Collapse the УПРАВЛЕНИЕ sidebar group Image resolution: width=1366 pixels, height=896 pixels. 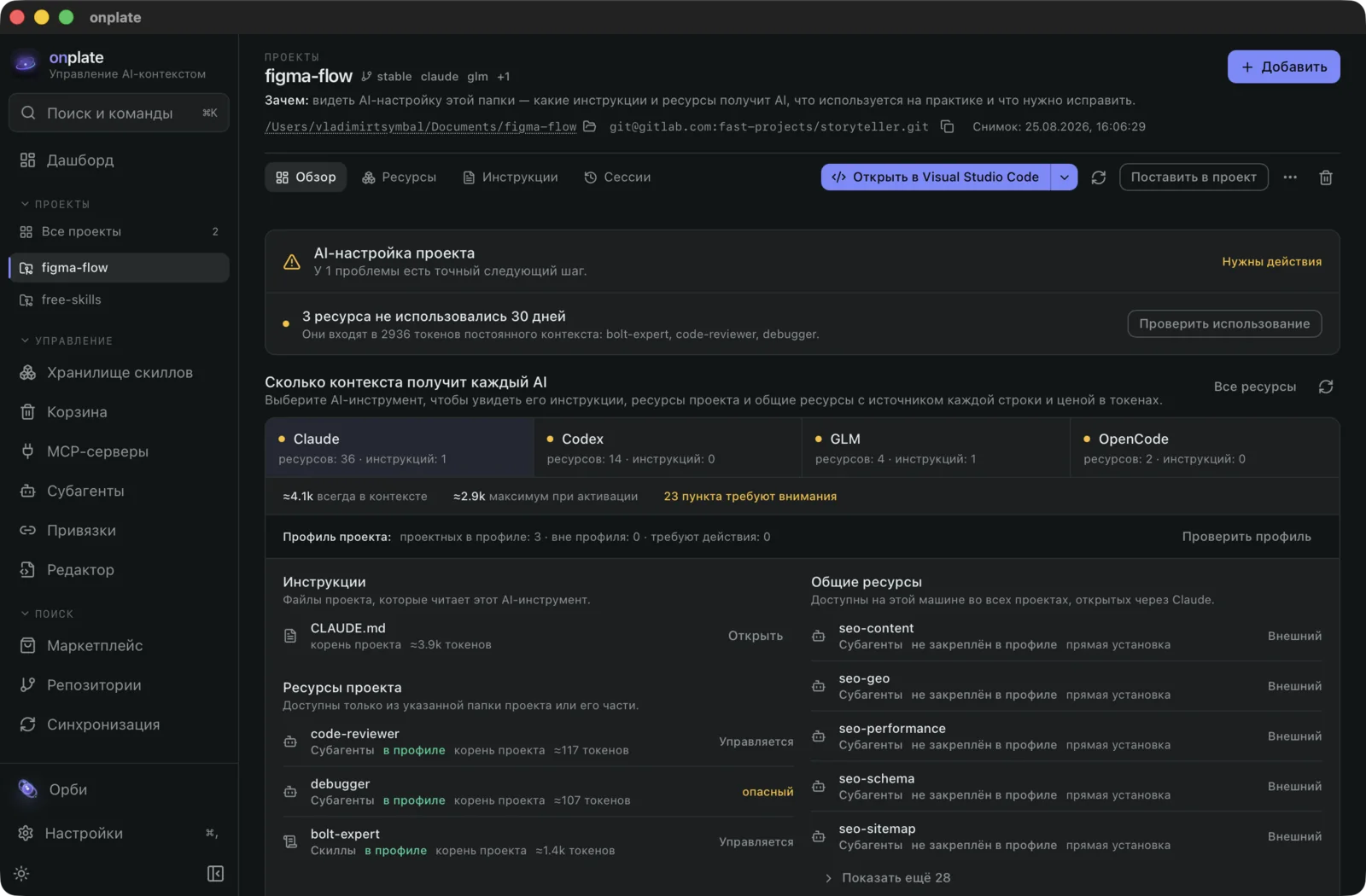pyautogui.click(x=67, y=341)
